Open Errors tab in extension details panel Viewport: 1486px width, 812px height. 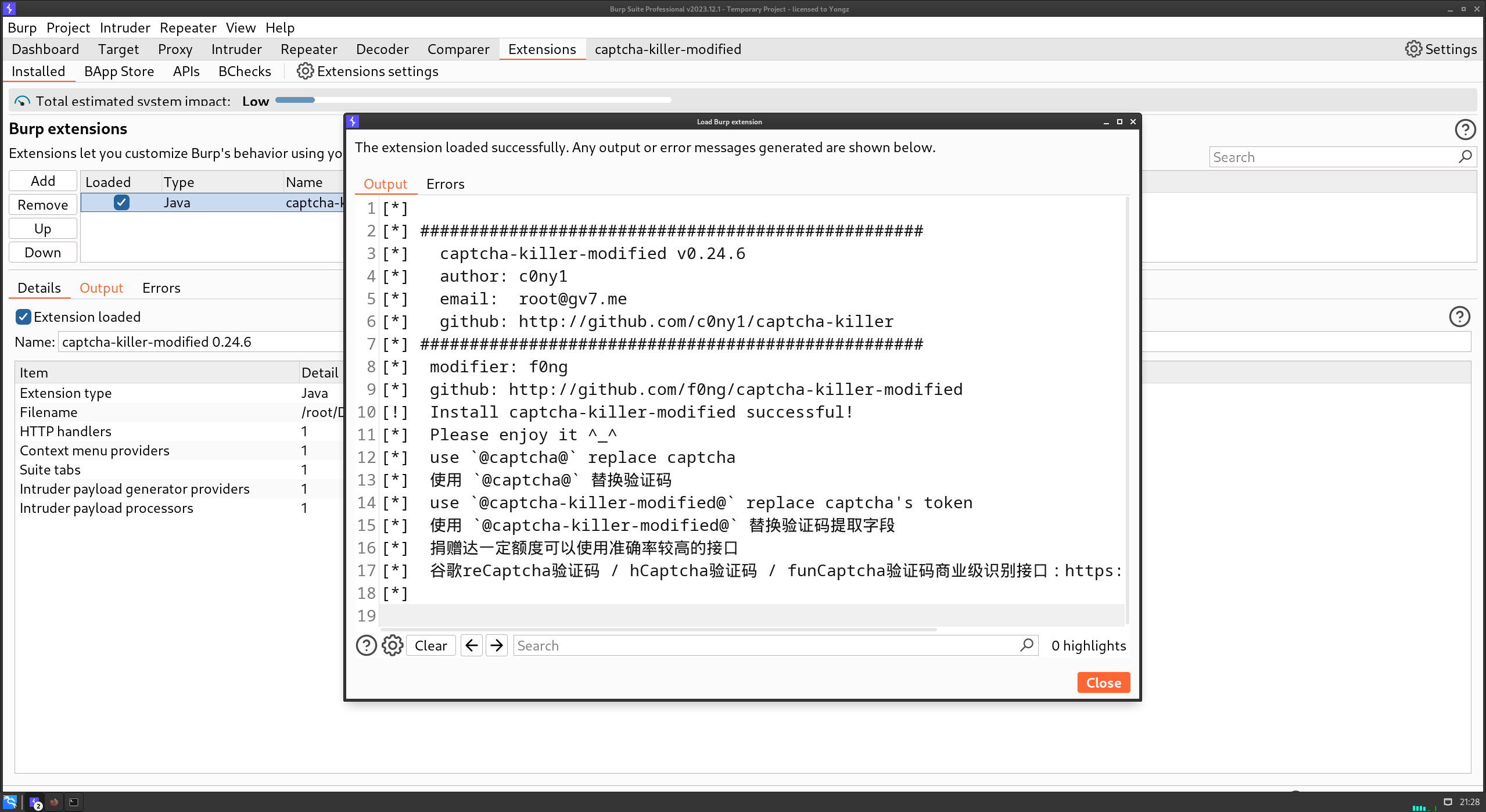coord(161,288)
